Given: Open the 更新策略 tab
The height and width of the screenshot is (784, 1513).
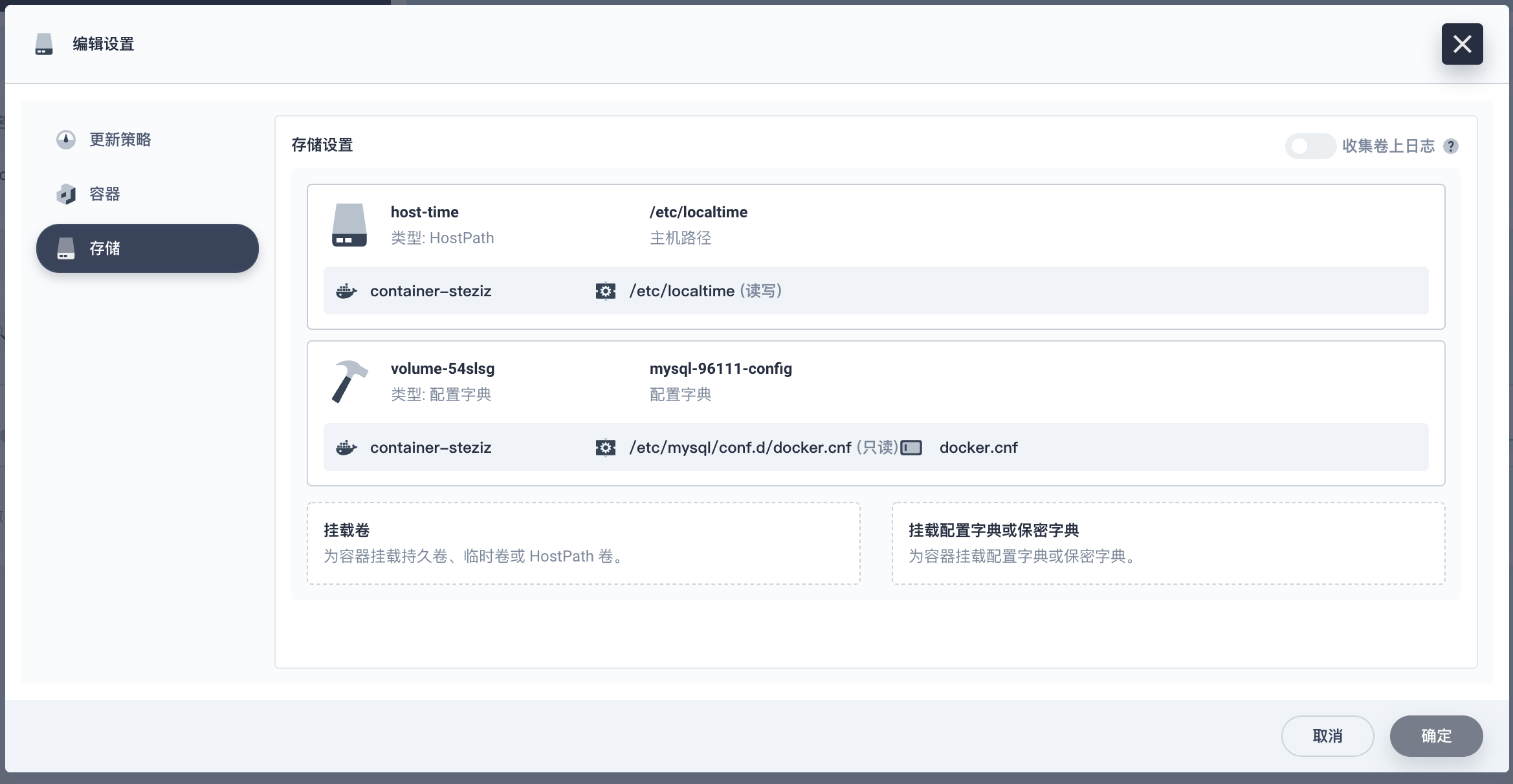Looking at the screenshot, I should (x=120, y=140).
